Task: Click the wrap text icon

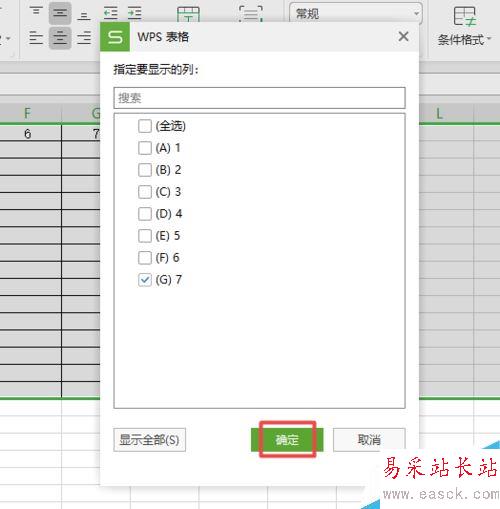Action: pos(251,14)
